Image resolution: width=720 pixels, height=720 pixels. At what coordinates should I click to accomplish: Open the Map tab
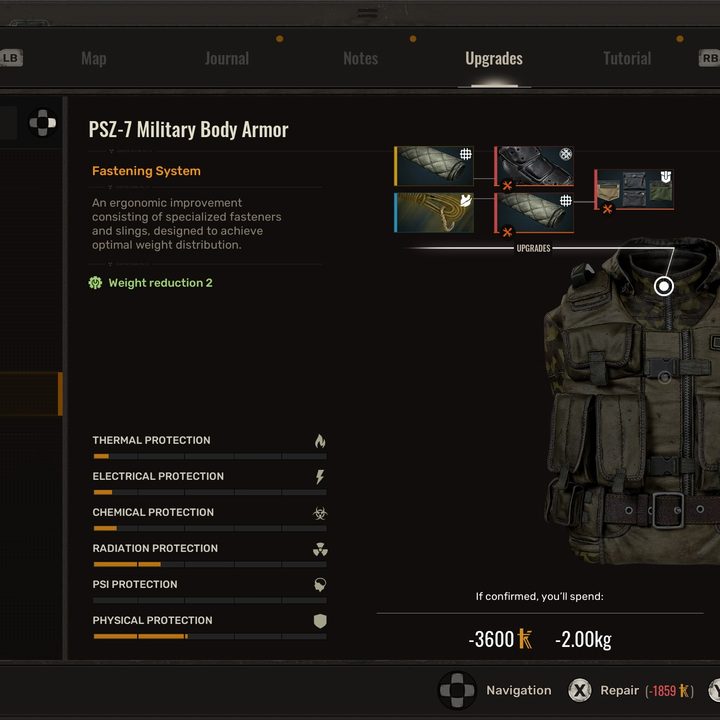(94, 58)
